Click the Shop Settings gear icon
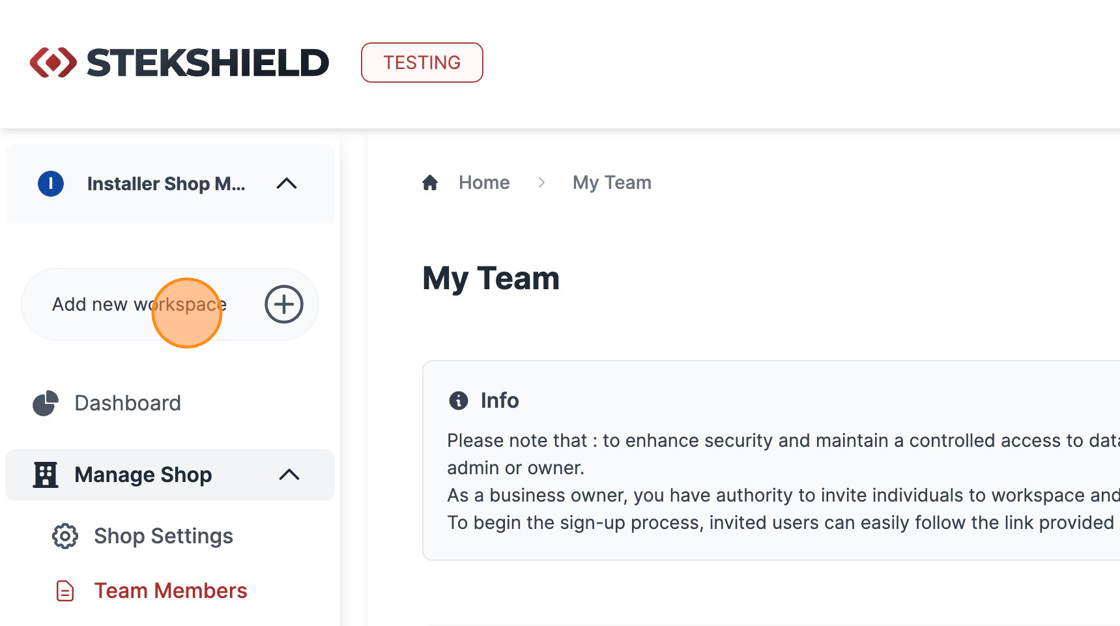Viewport: 1120px width, 626px height. click(x=65, y=536)
